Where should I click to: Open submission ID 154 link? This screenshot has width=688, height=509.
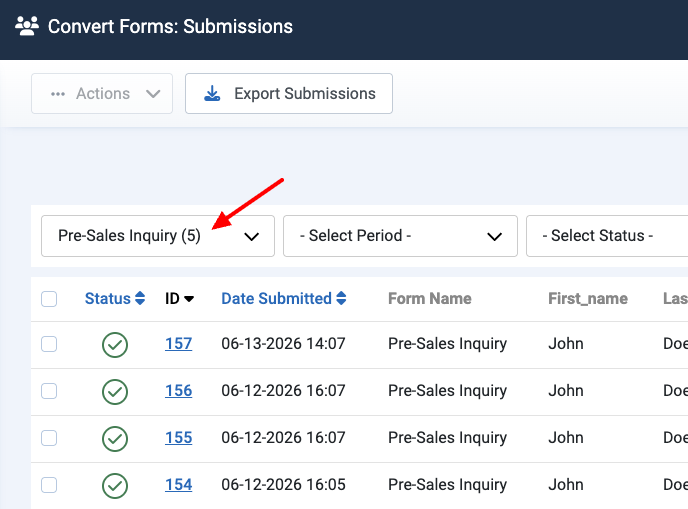pyautogui.click(x=179, y=484)
